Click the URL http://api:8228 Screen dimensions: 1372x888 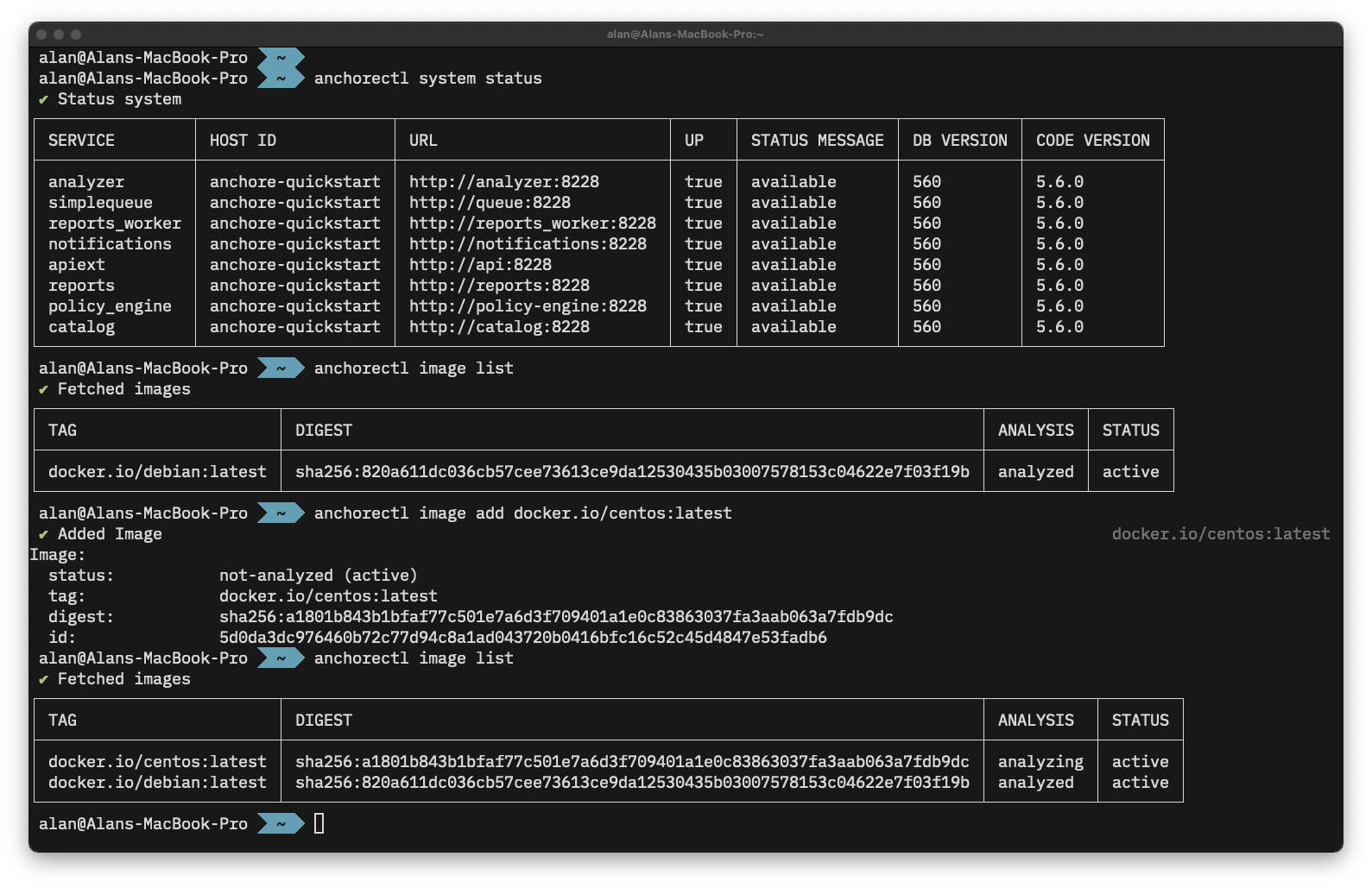480,265
